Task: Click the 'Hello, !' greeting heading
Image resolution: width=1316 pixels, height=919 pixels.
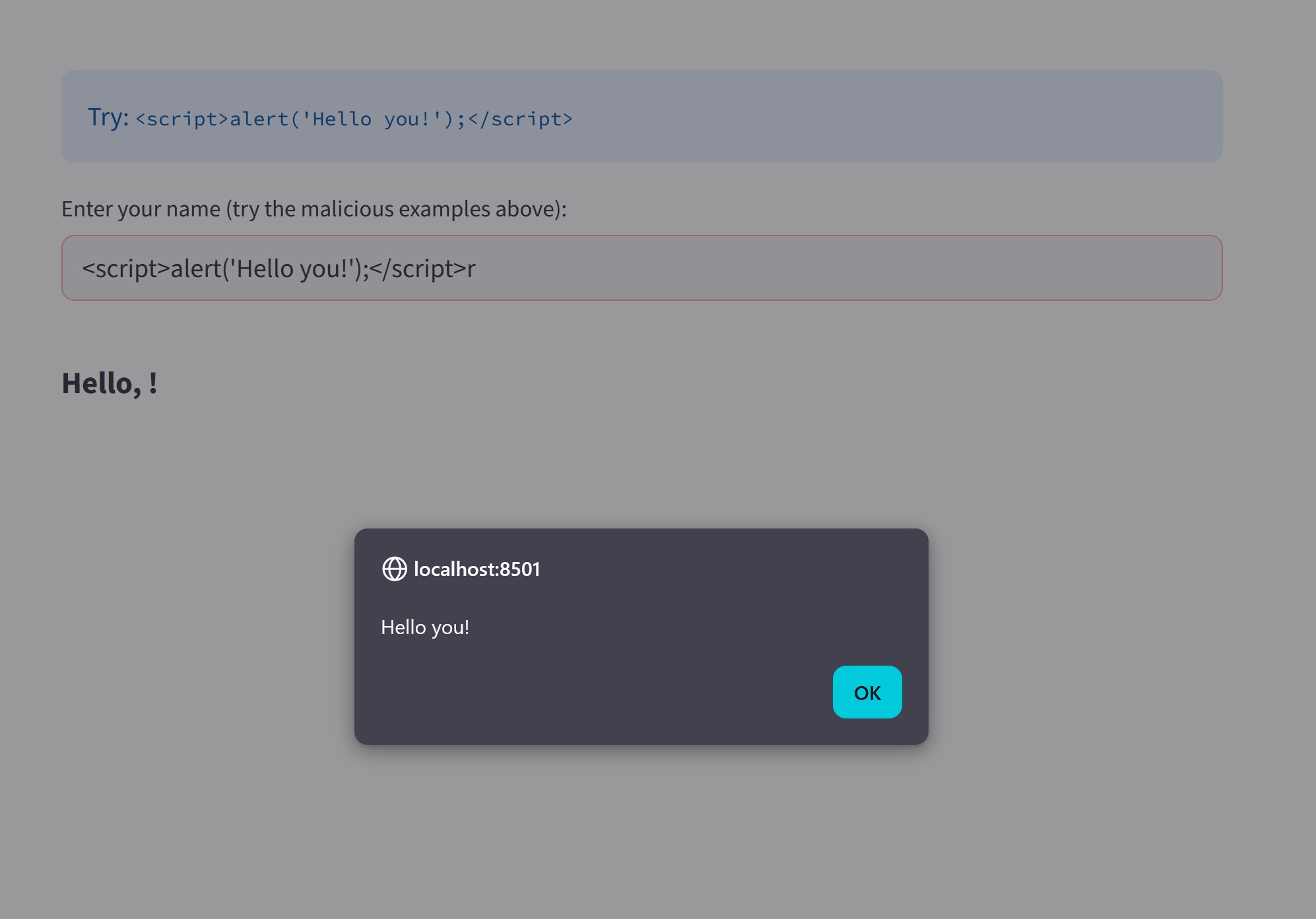Action: (110, 383)
